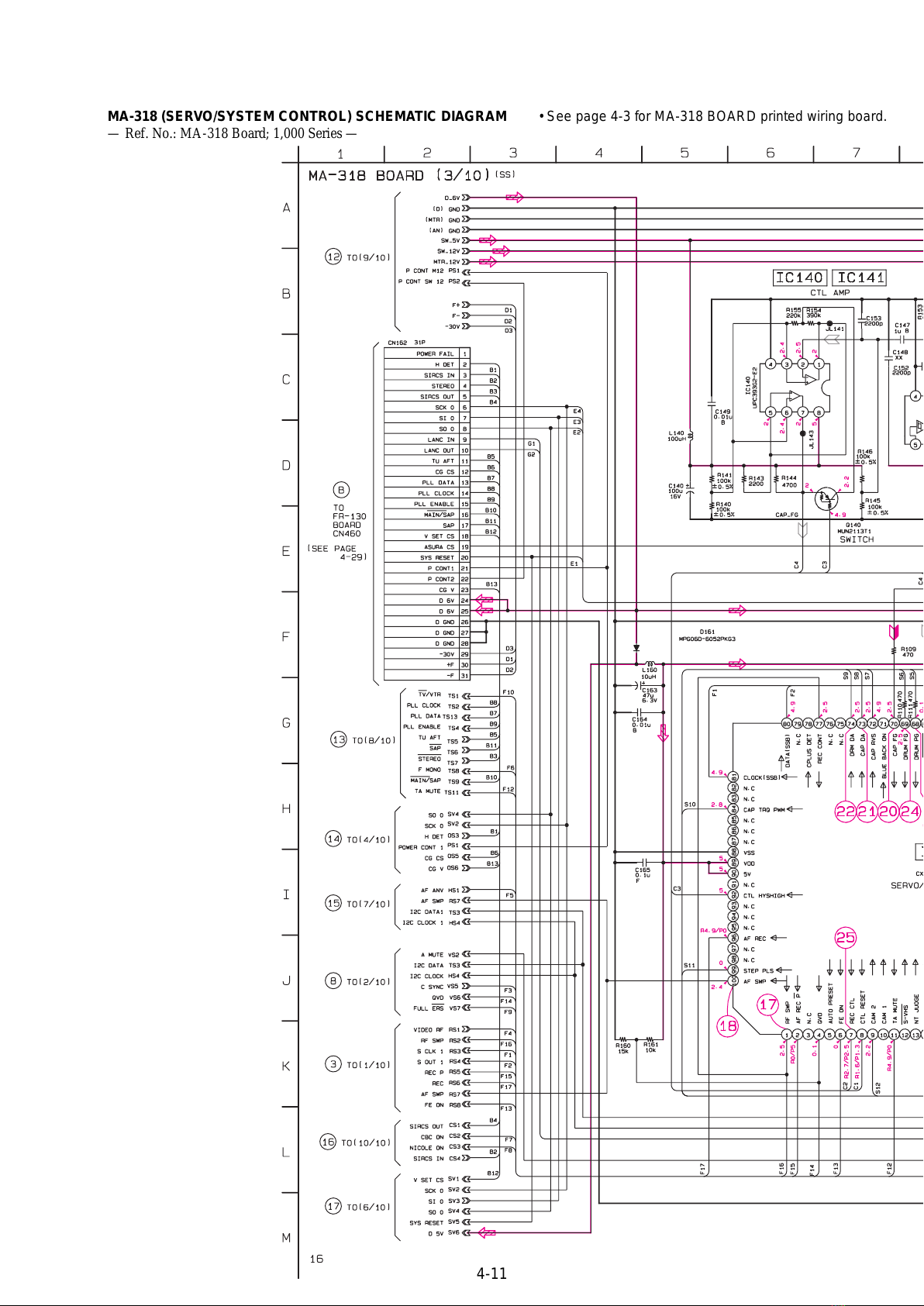Click the "D 5V" SV6 signal label
This screenshot has width=924, height=1306.
point(436,1234)
